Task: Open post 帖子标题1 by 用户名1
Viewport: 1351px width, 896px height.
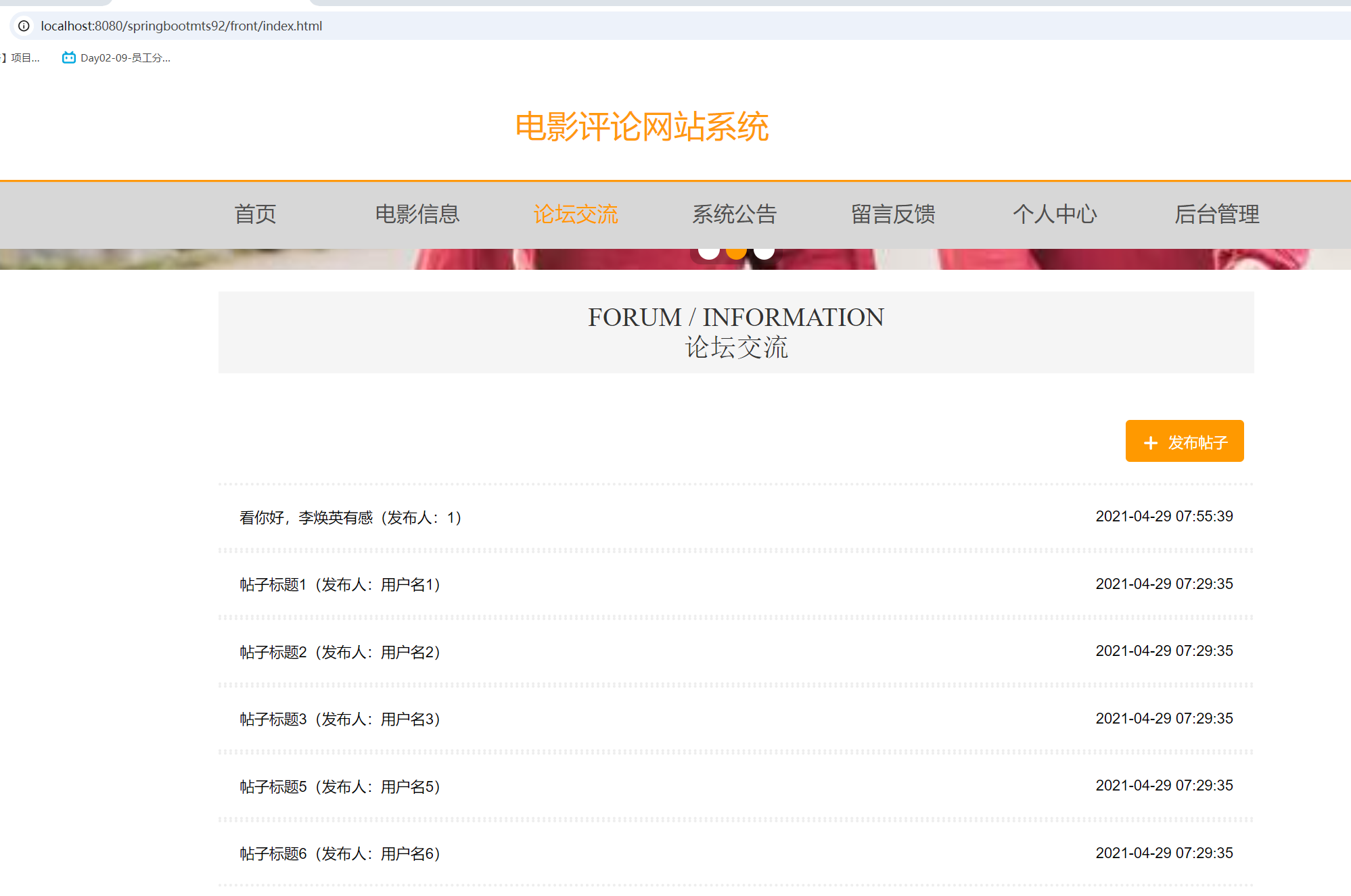Action: [x=340, y=585]
